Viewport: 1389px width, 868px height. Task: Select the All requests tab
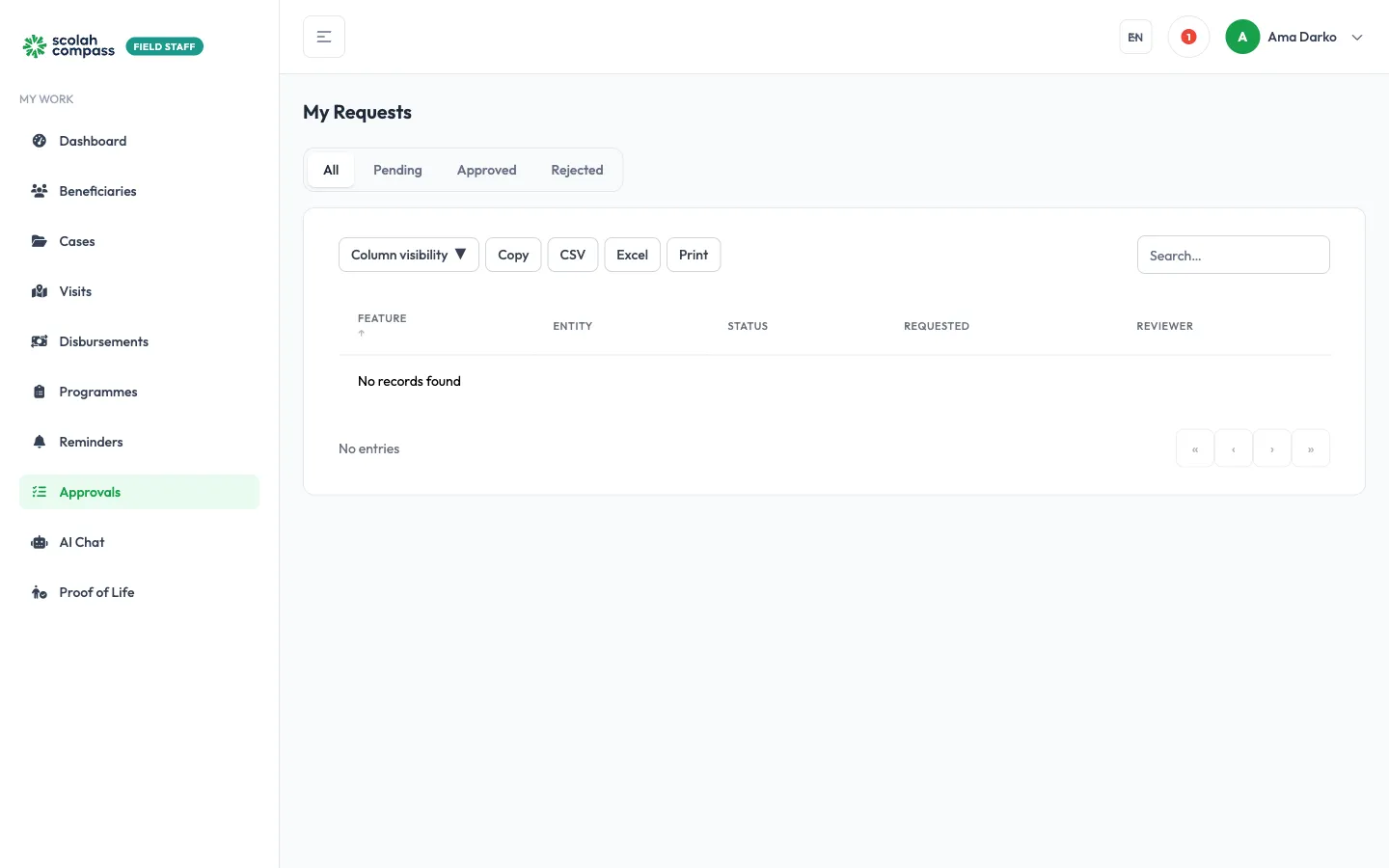[x=331, y=170]
